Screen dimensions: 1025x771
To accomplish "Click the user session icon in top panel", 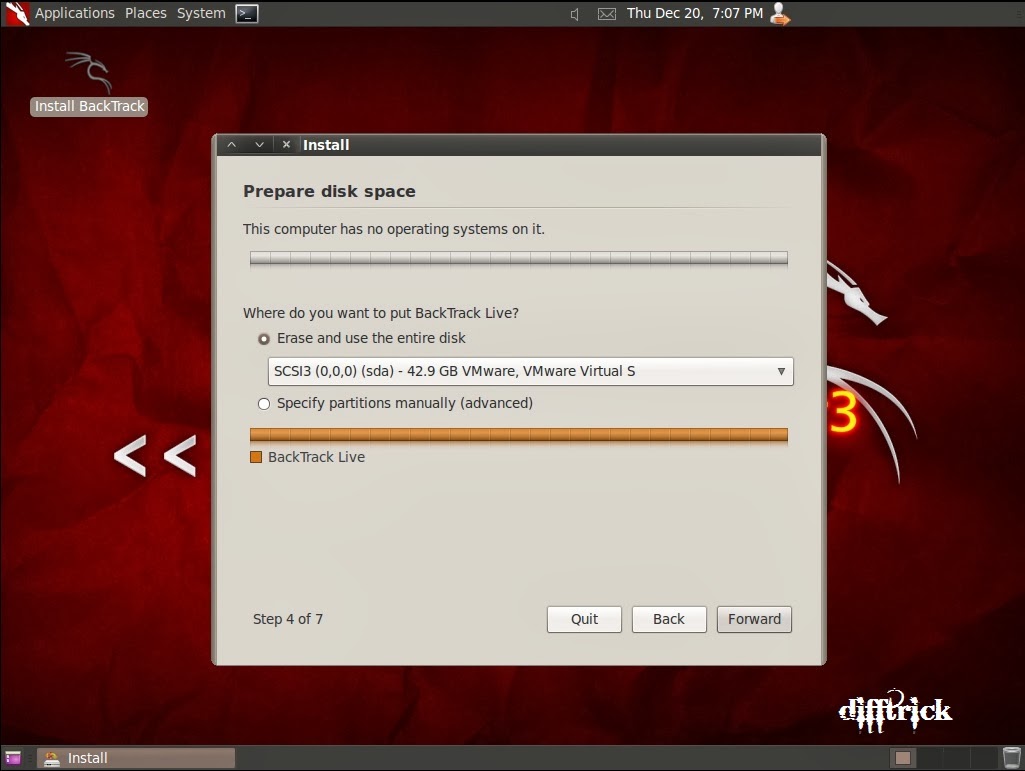I will pyautogui.click(x=780, y=13).
